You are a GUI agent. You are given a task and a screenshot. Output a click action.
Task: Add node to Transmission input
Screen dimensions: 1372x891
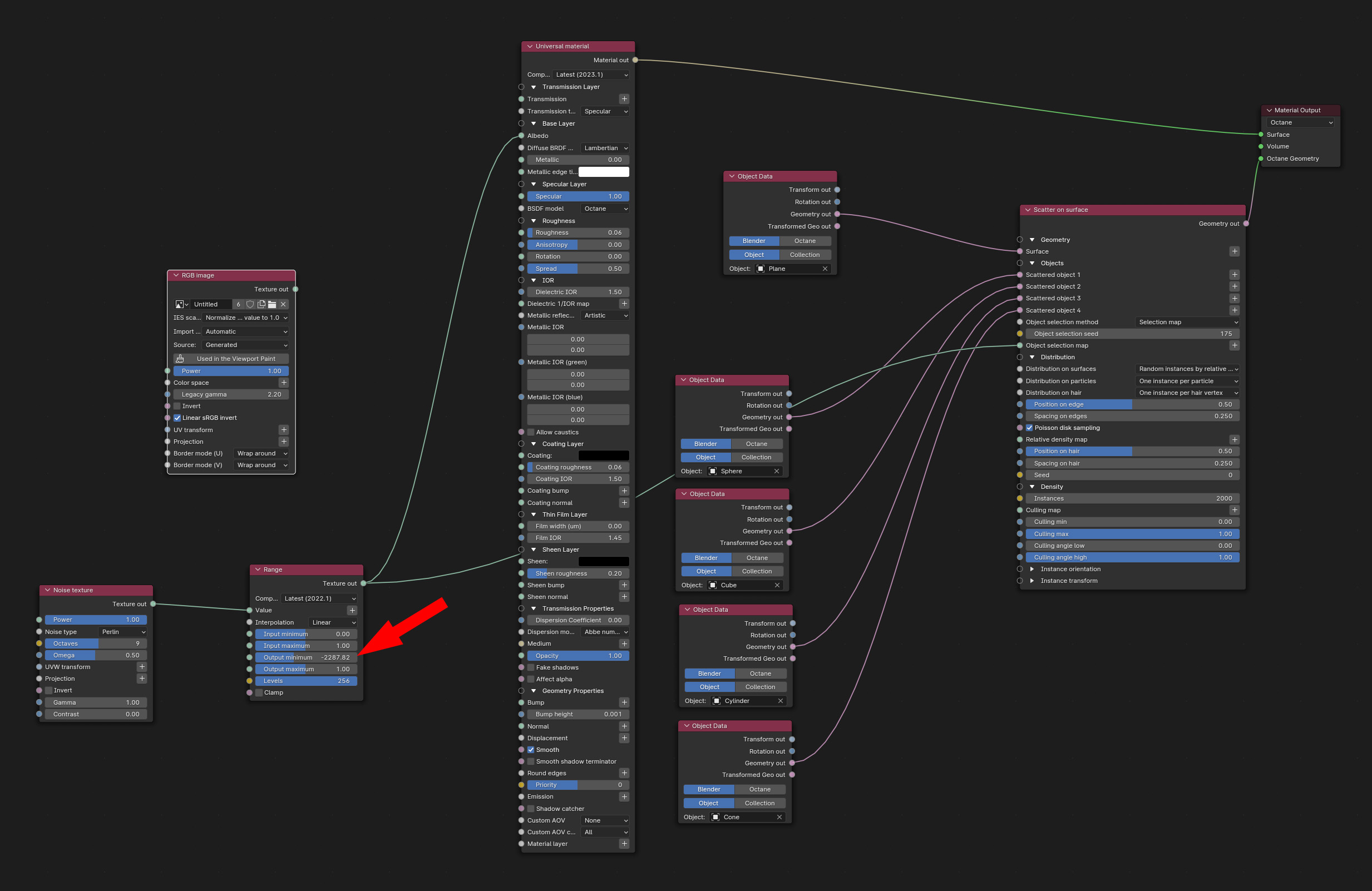pyautogui.click(x=624, y=99)
